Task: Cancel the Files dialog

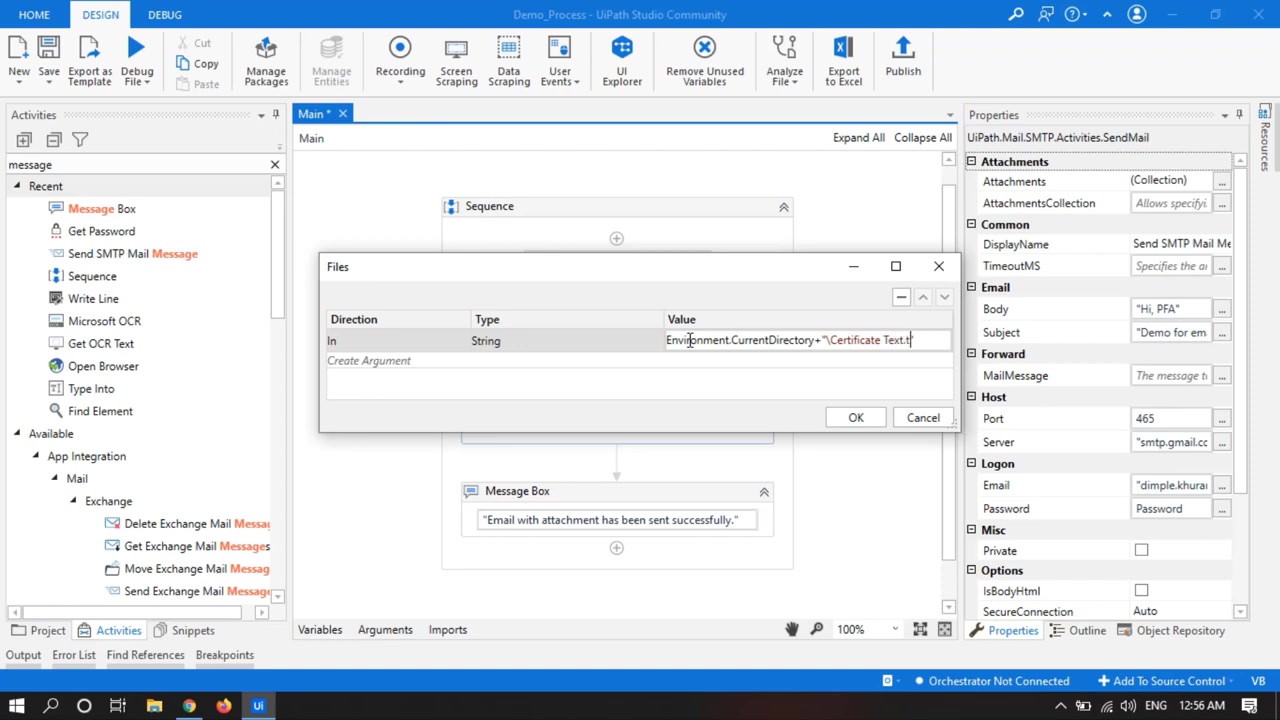Action: [923, 418]
